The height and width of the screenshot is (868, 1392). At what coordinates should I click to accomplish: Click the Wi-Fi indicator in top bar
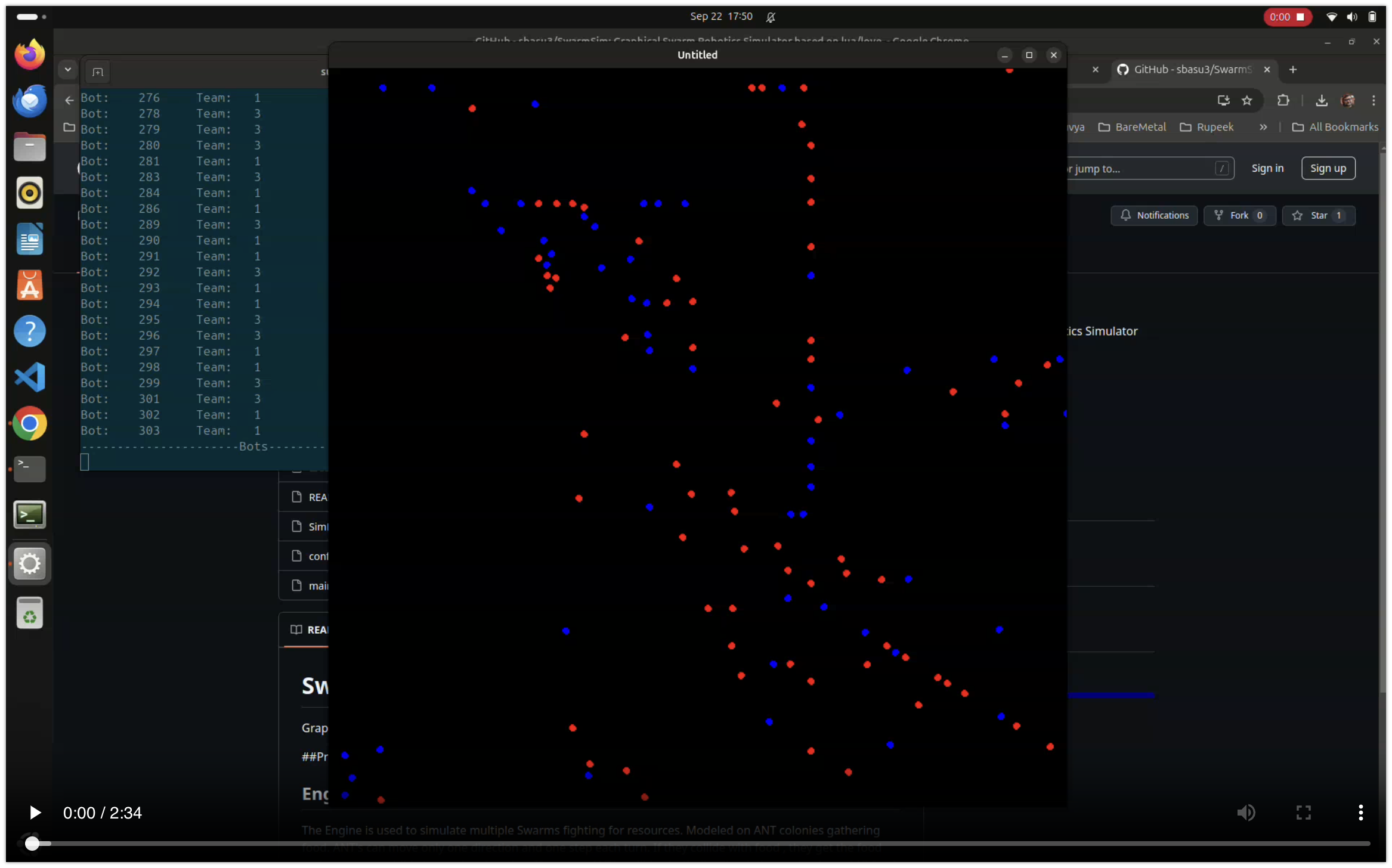[1331, 17]
